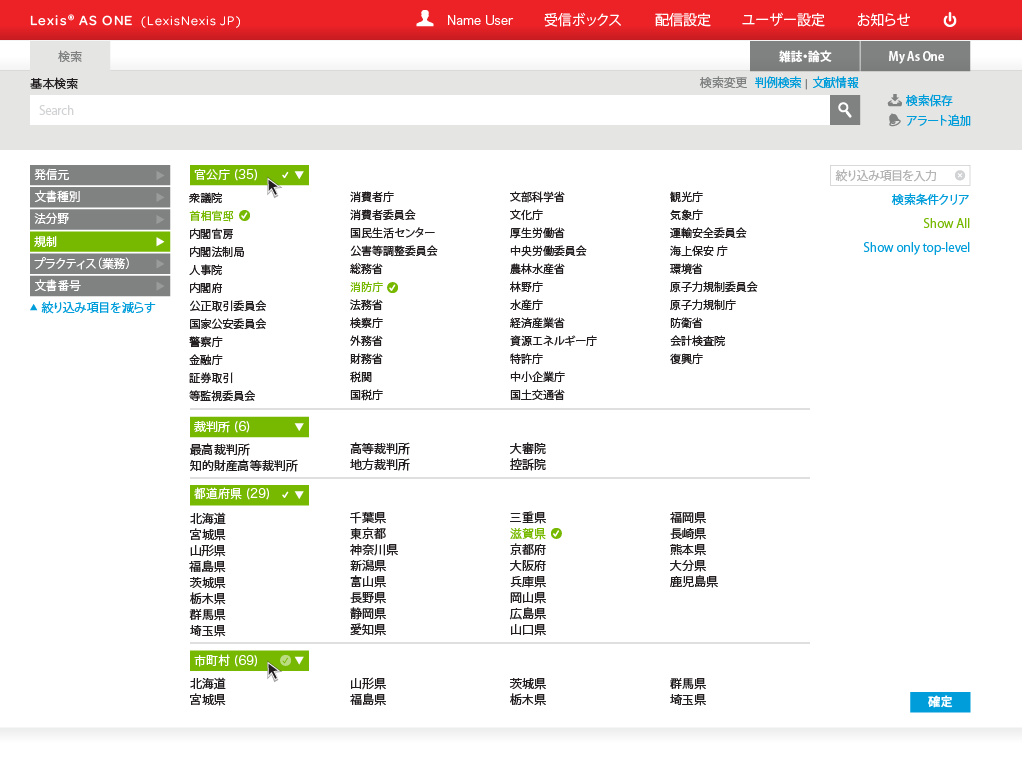The width and height of the screenshot is (1022, 765).
Task: Select the 規制 filter category
Action: 100,242
